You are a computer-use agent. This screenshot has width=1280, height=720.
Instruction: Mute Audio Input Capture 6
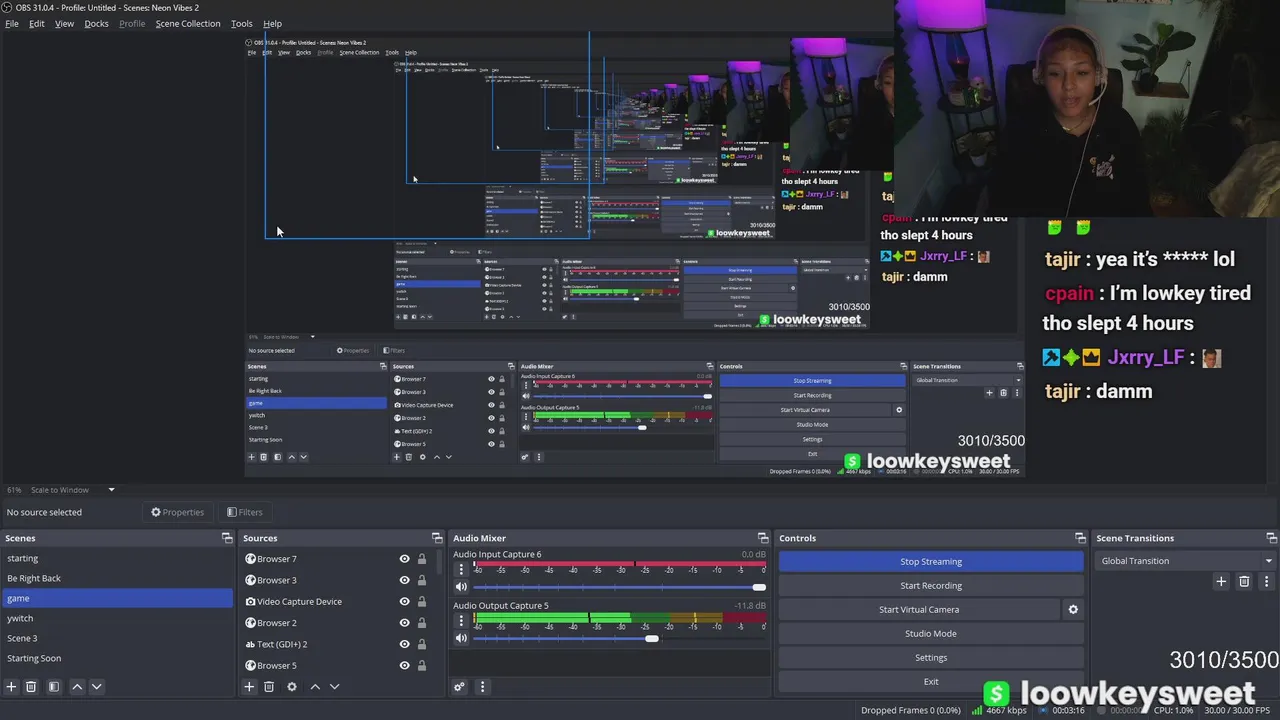(461, 587)
